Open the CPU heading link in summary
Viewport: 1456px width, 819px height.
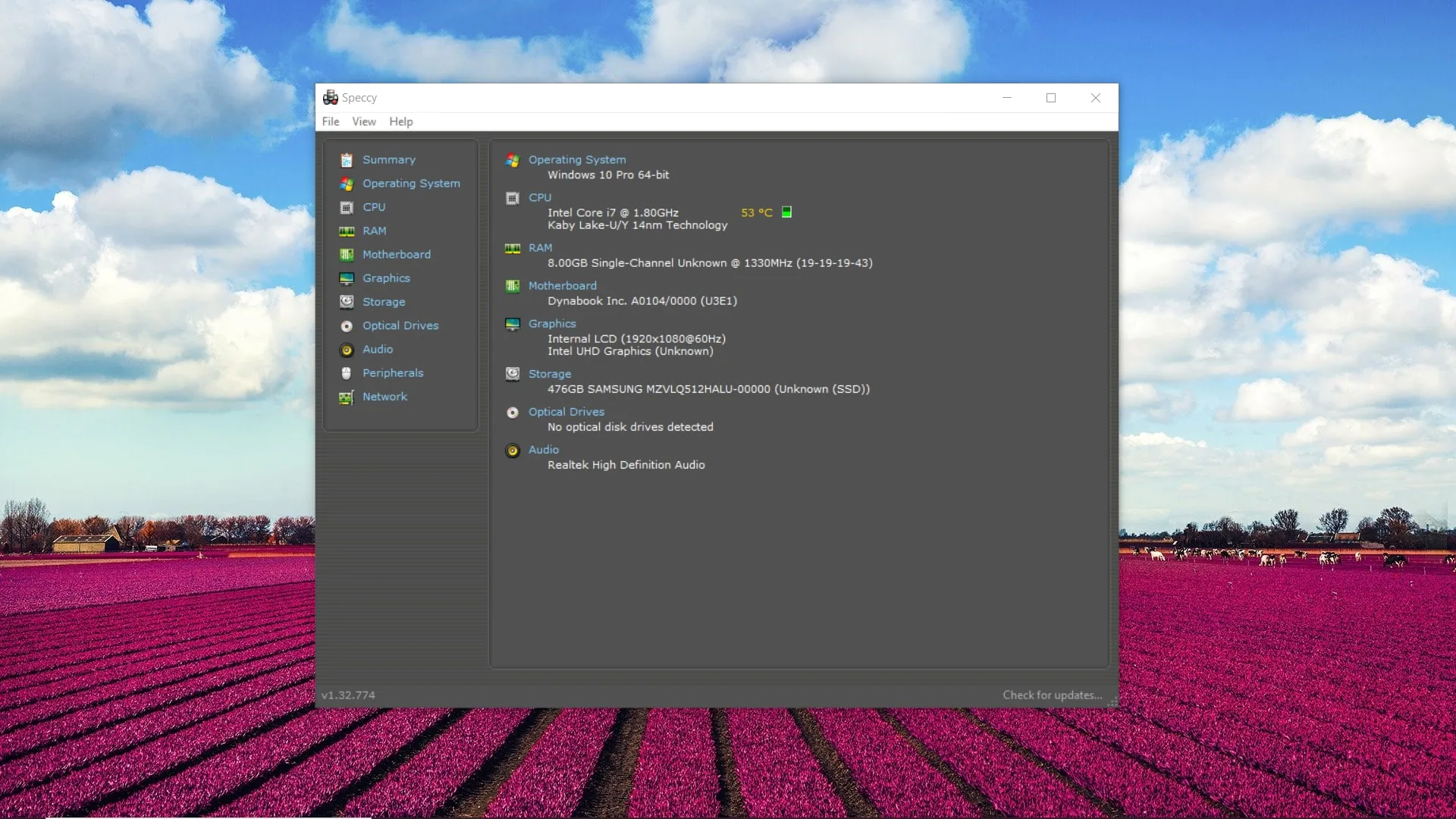[x=540, y=198]
